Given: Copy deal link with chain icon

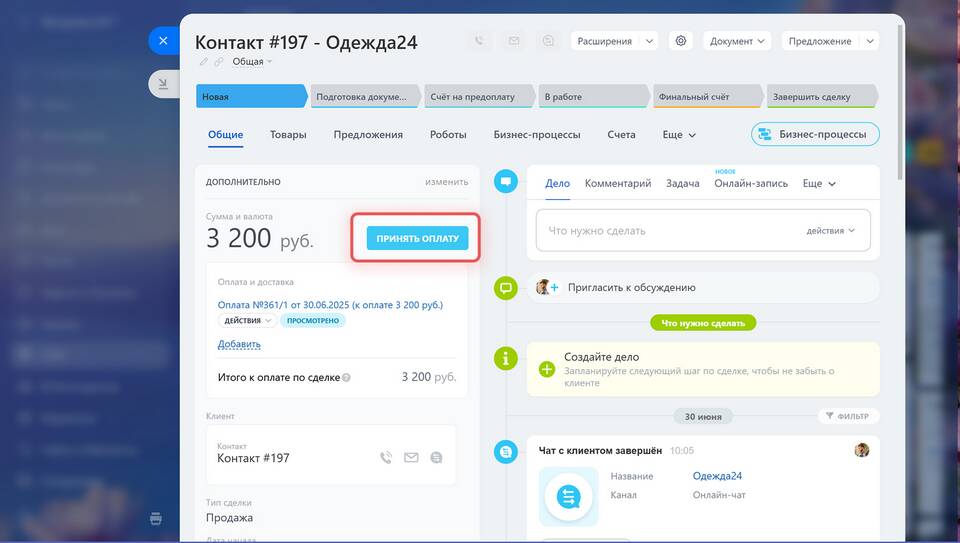Looking at the screenshot, I should 219,62.
